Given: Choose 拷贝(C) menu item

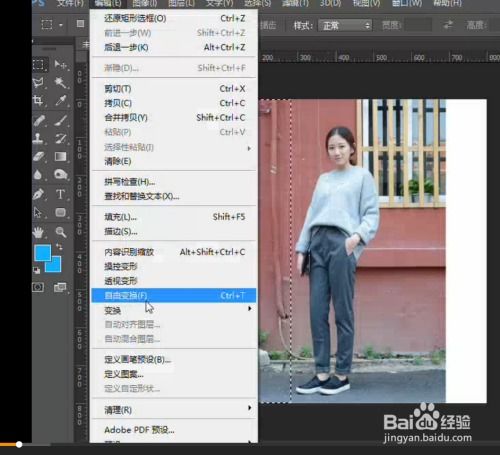Looking at the screenshot, I should pos(174,103).
